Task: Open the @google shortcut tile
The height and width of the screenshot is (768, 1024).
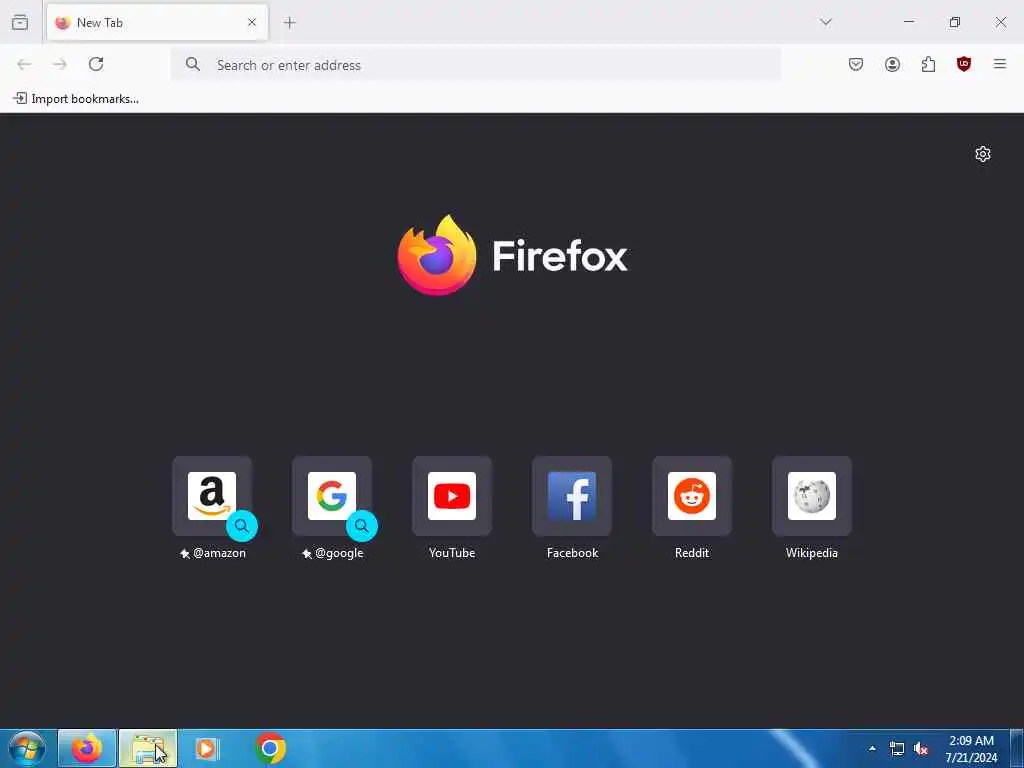Action: [332, 496]
